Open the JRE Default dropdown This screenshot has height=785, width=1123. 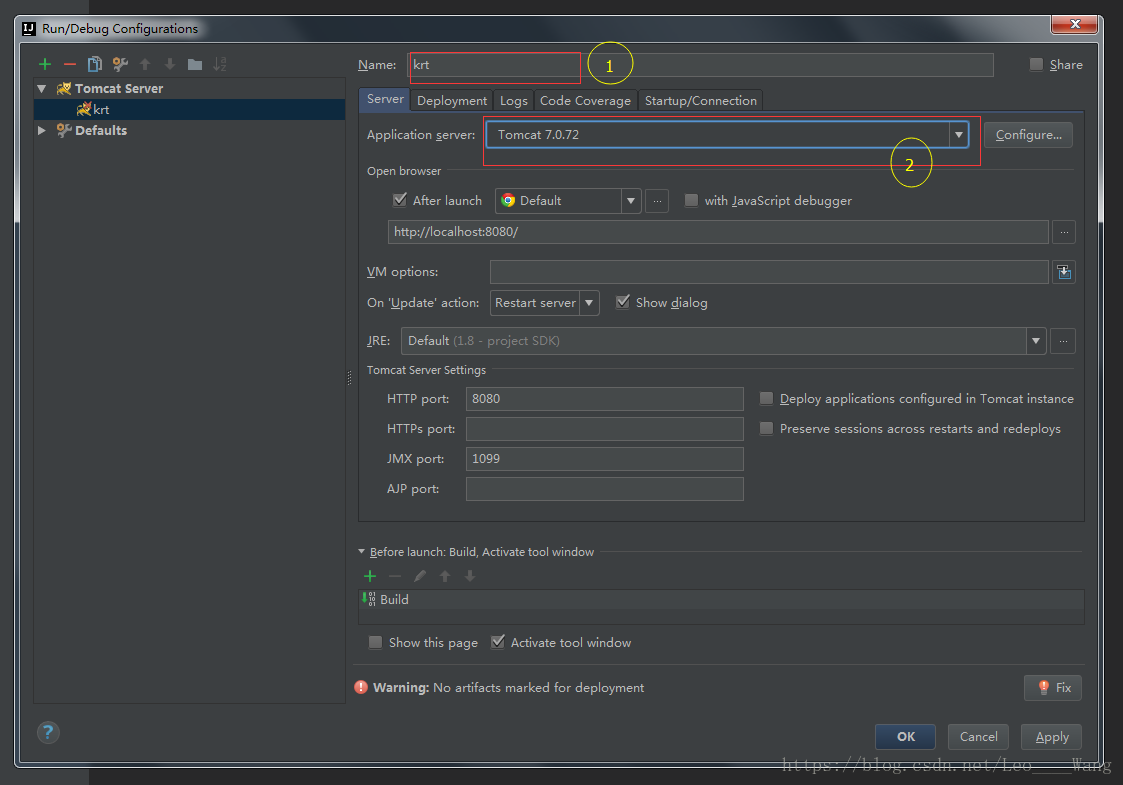[x=723, y=341]
